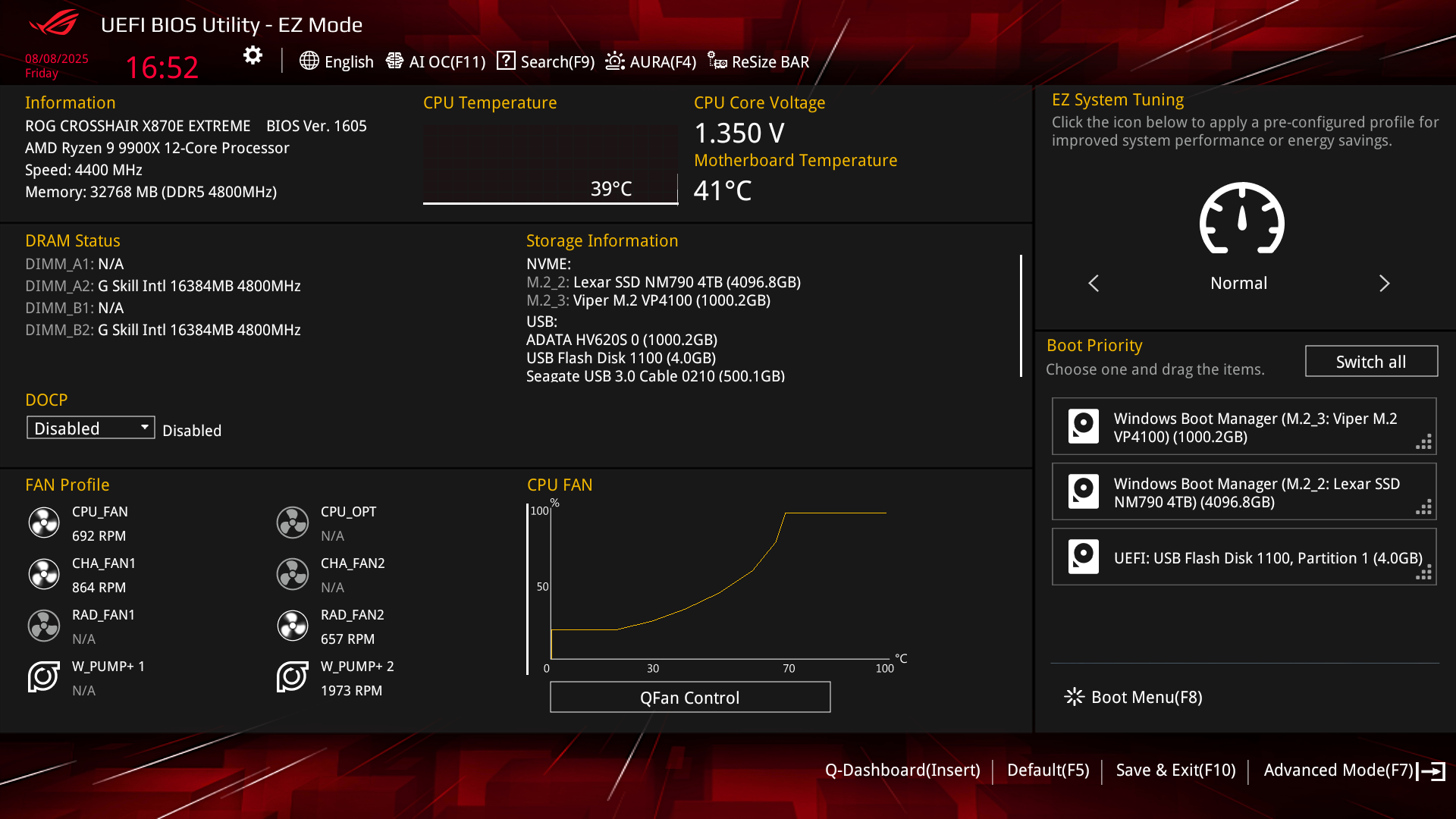Click disk icon of USB Flash Disk boot entry
Image resolution: width=1456 pixels, height=819 pixels.
click(1084, 557)
